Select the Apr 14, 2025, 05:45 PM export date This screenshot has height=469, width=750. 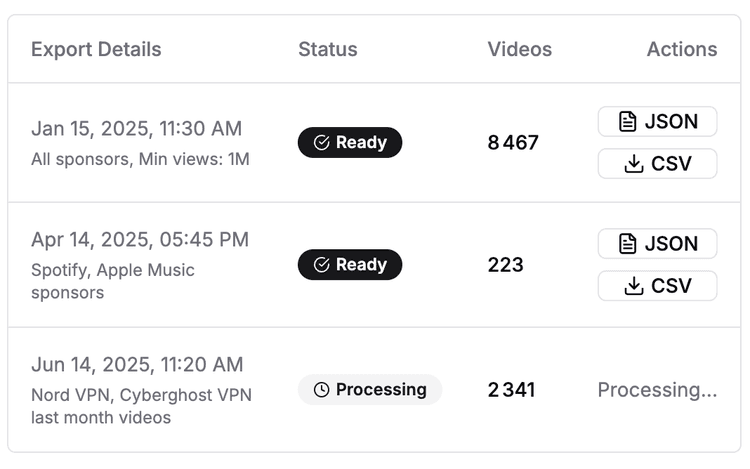140,240
